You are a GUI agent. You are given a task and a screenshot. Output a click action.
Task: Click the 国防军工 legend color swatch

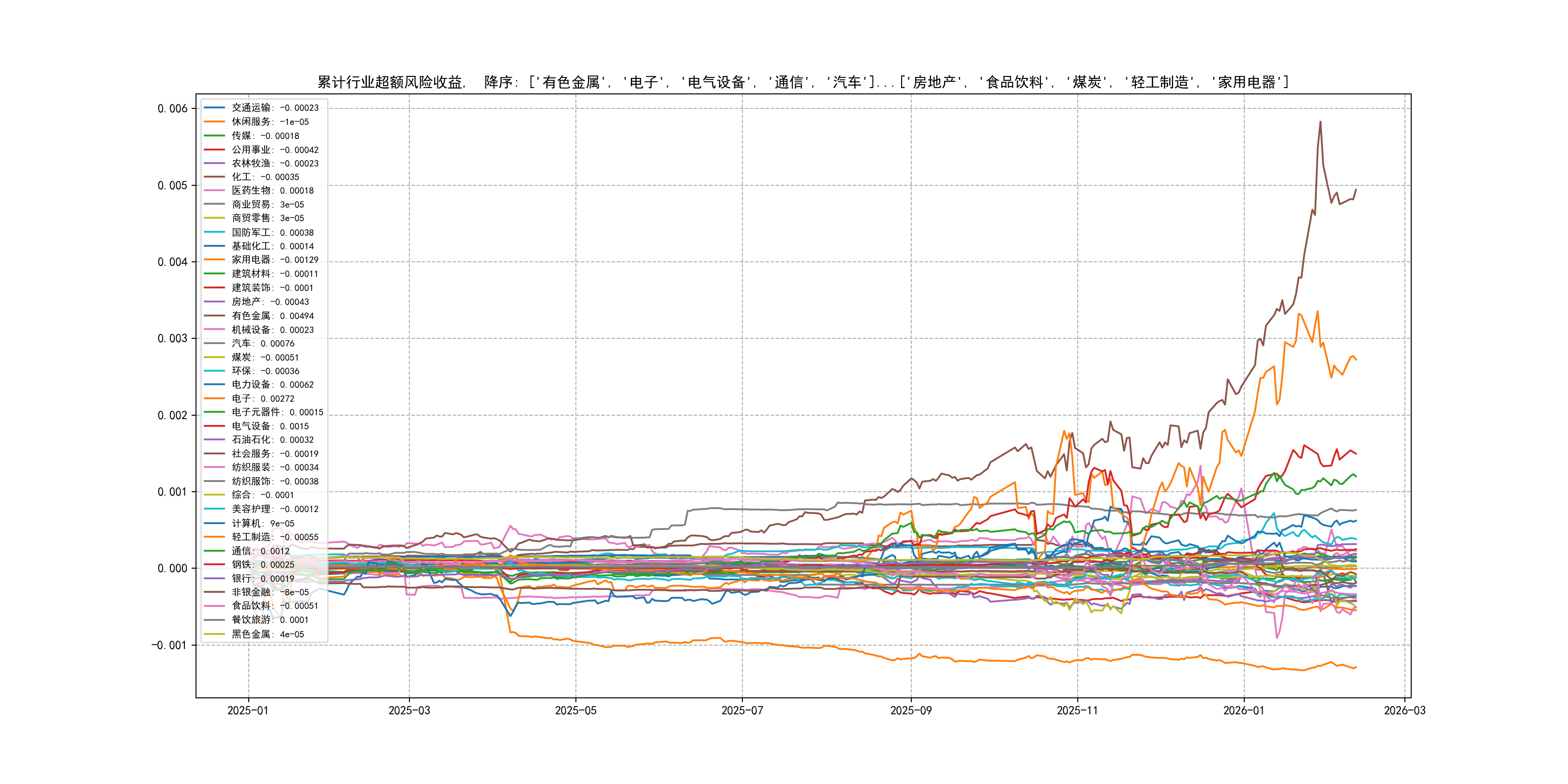[214, 232]
